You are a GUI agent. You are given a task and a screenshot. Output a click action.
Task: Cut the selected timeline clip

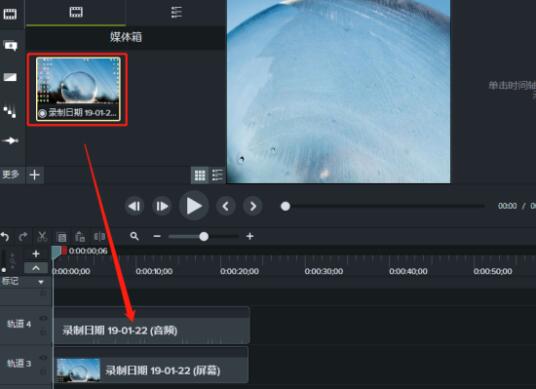(42, 237)
